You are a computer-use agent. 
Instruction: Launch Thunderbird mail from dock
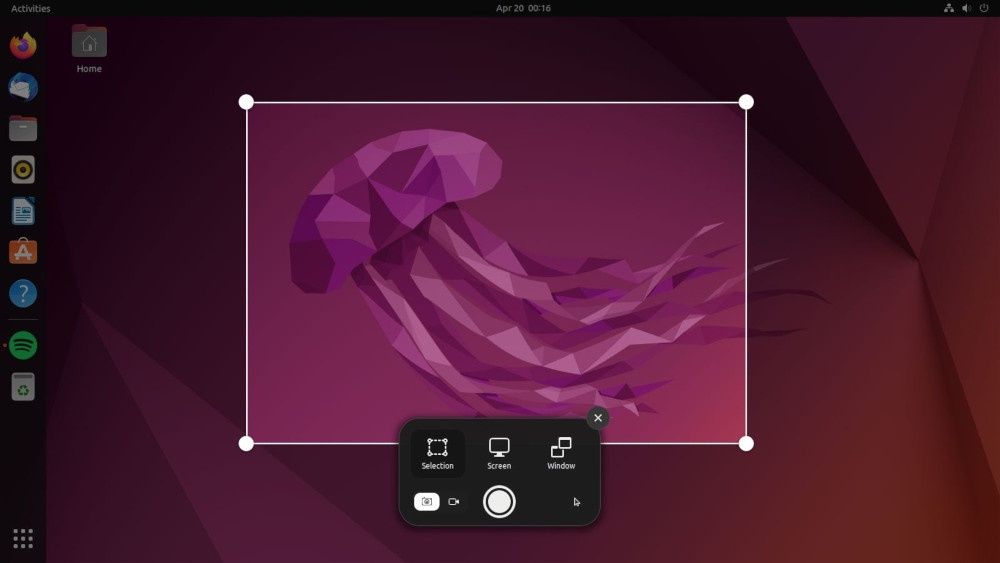pyautogui.click(x=23, y=87)
